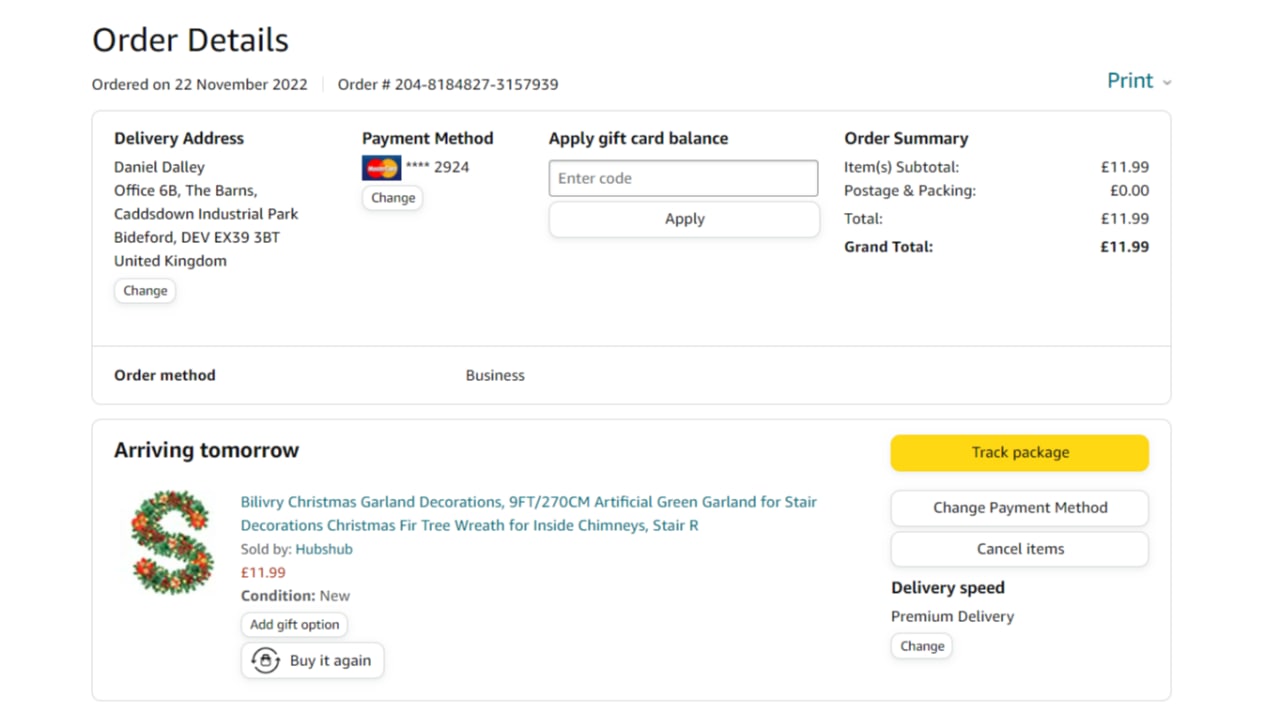Click the Mastercard payment card icon

[x=381, y=167]
